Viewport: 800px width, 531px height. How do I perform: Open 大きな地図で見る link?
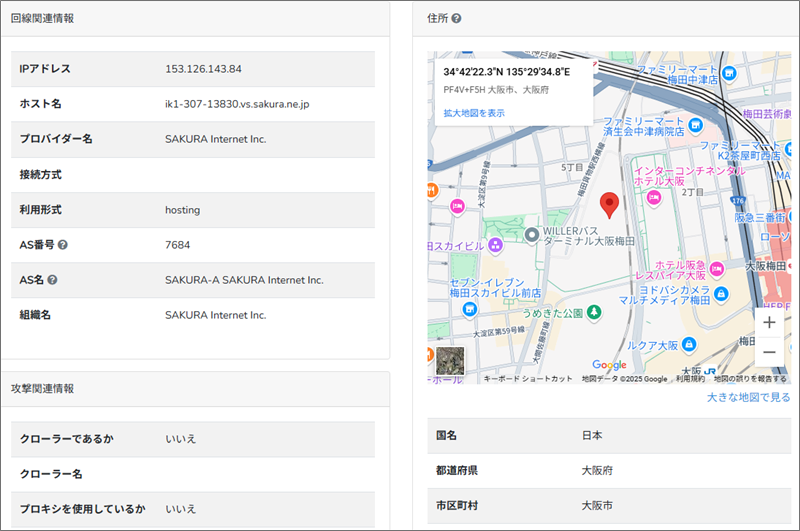[x=748, y=397]
